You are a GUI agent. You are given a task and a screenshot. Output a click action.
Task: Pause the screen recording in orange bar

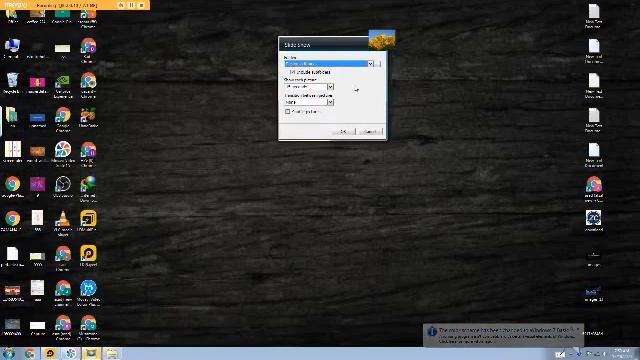[131, 5]
